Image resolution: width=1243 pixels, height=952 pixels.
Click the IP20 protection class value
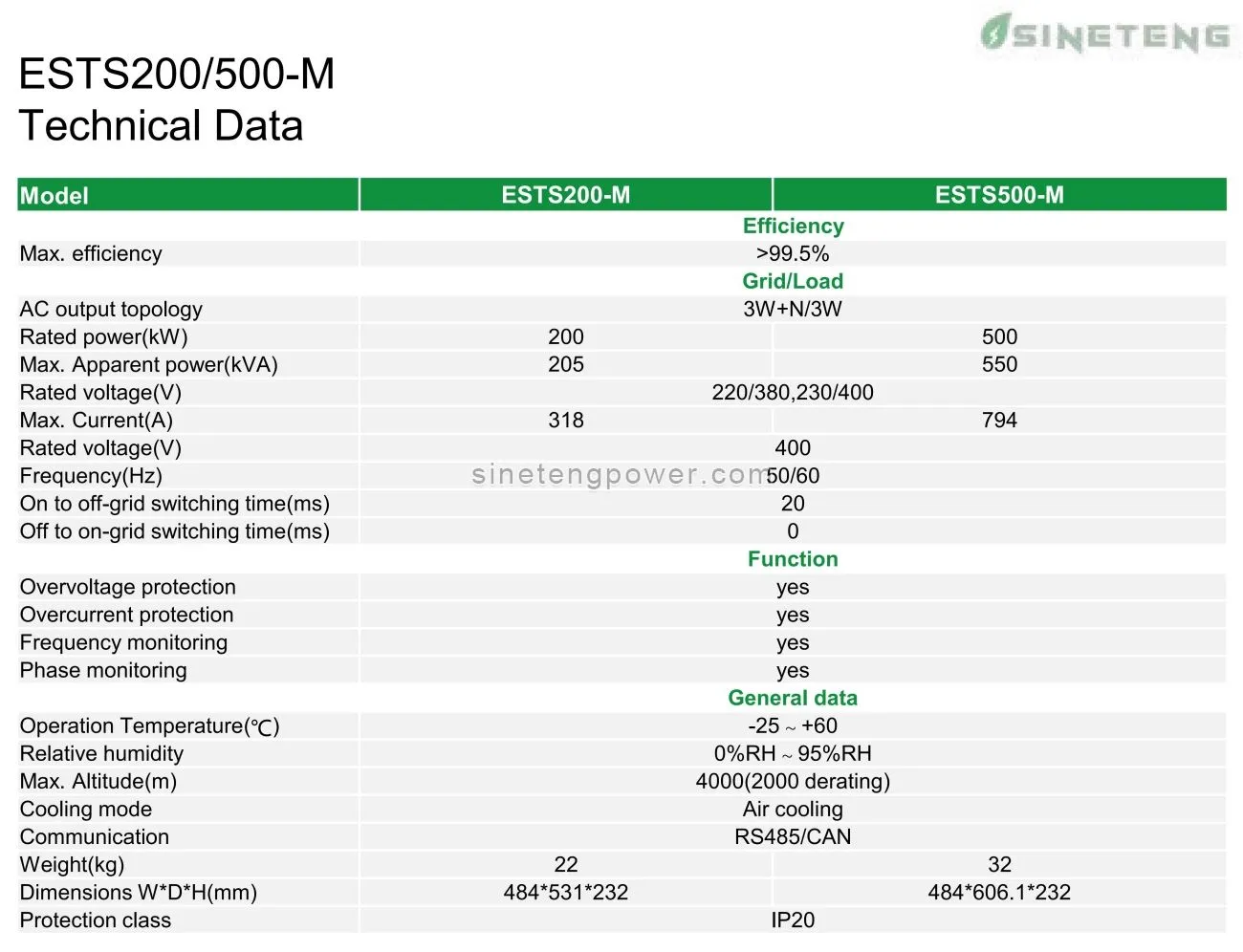pyautogui.click(x=793, y=920)
